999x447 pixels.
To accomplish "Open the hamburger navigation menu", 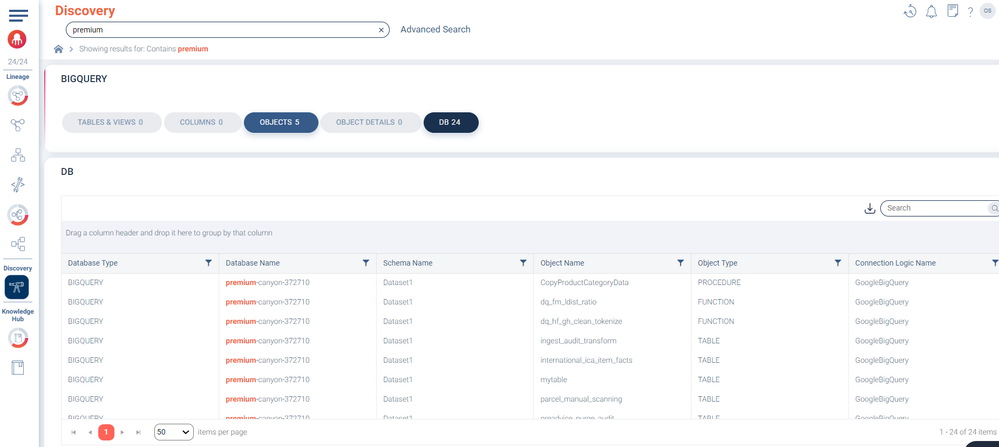I will [x=18, y=15].
